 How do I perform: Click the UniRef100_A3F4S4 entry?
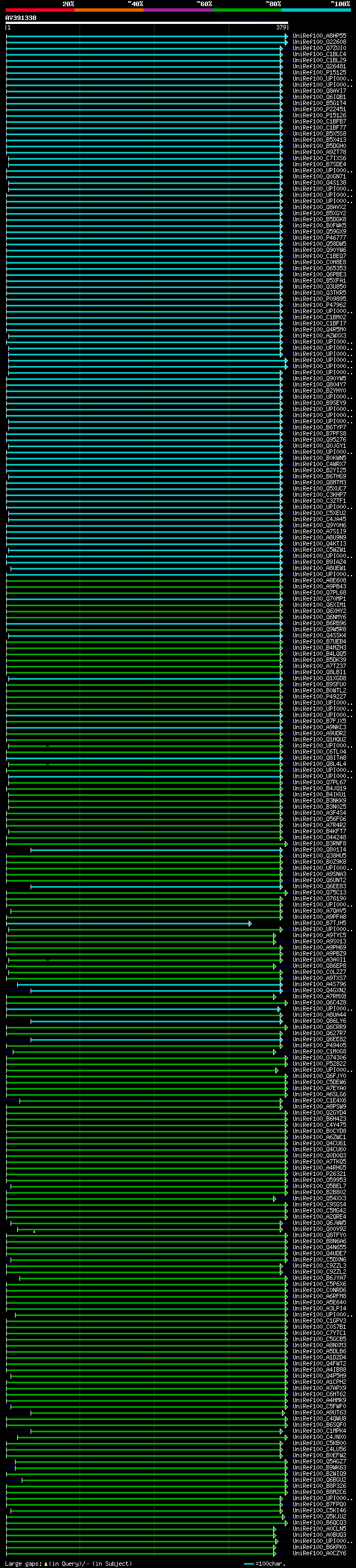pos(319,813)
